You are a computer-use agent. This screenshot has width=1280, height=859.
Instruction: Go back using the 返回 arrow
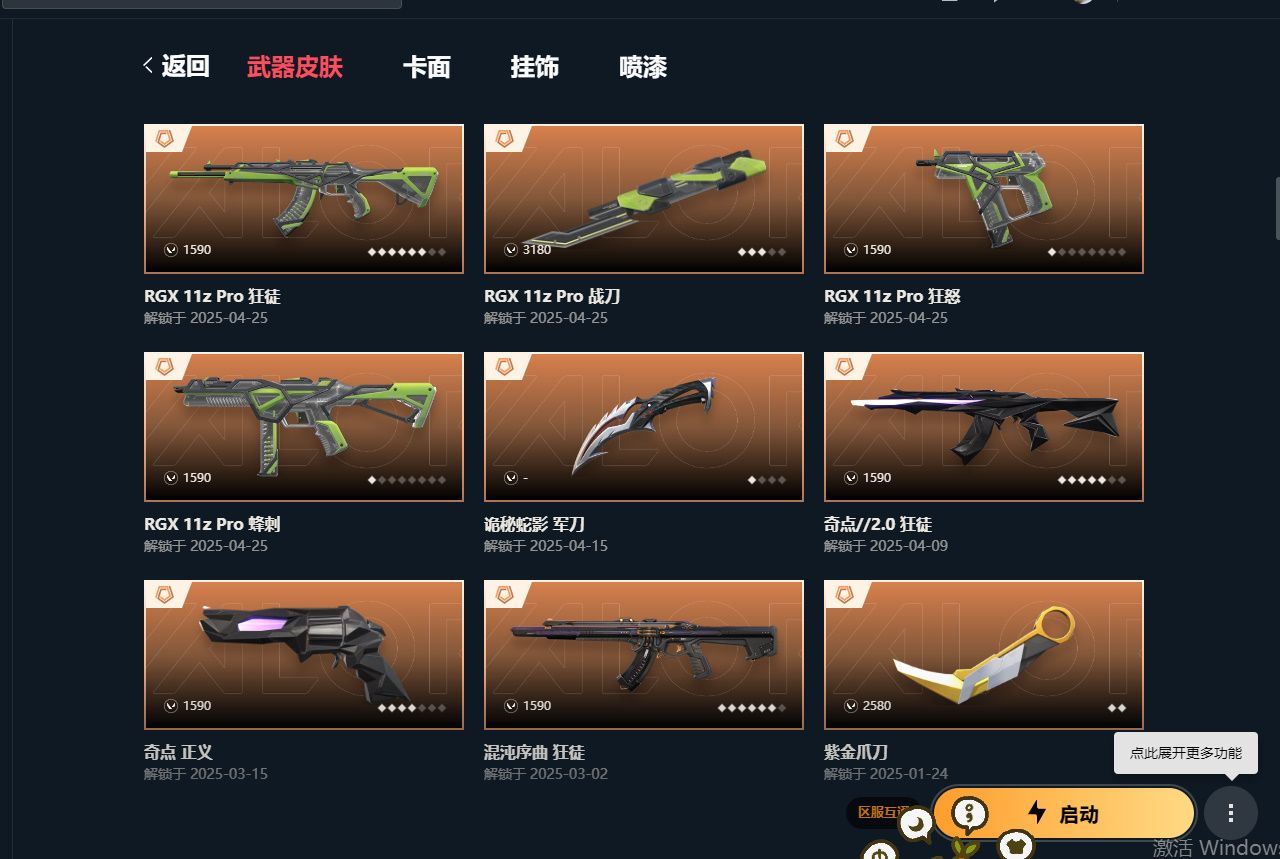tap(176, 67)
